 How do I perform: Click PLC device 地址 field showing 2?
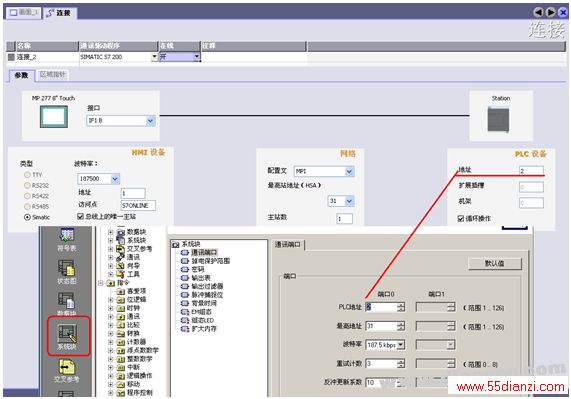coord(531,170)
